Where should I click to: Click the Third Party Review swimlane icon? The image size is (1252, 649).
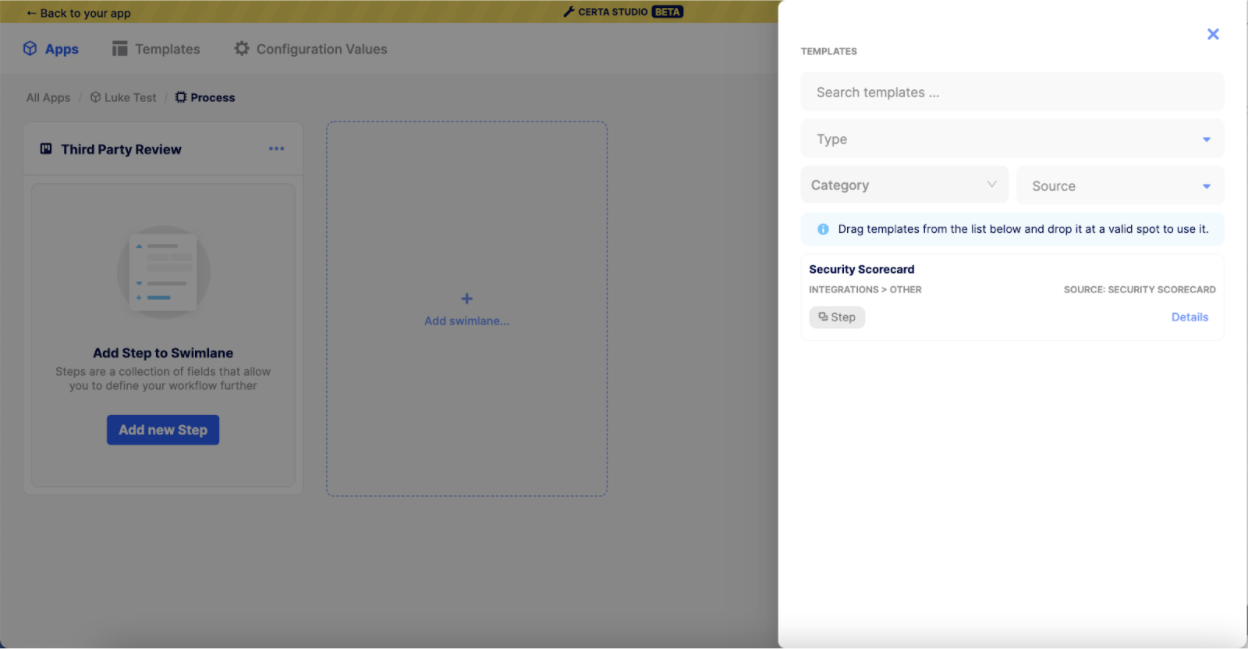46,149
